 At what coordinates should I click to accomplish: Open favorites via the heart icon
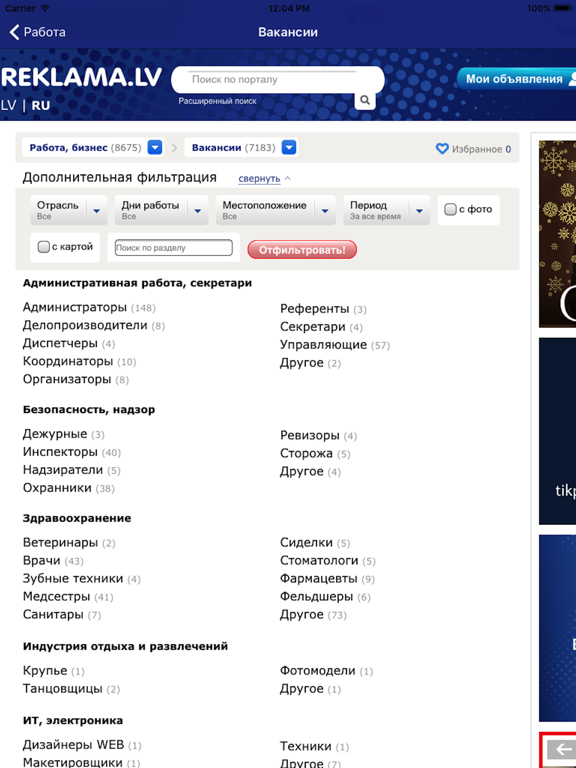442,148
